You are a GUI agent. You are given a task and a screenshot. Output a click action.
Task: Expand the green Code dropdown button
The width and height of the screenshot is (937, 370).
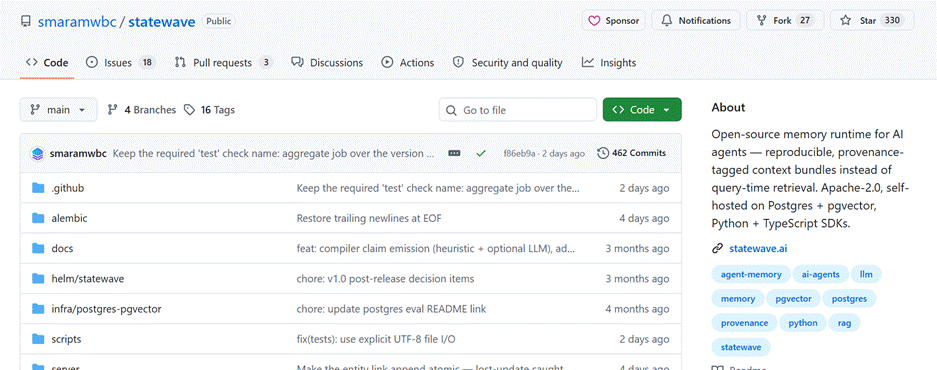point(642,109)
